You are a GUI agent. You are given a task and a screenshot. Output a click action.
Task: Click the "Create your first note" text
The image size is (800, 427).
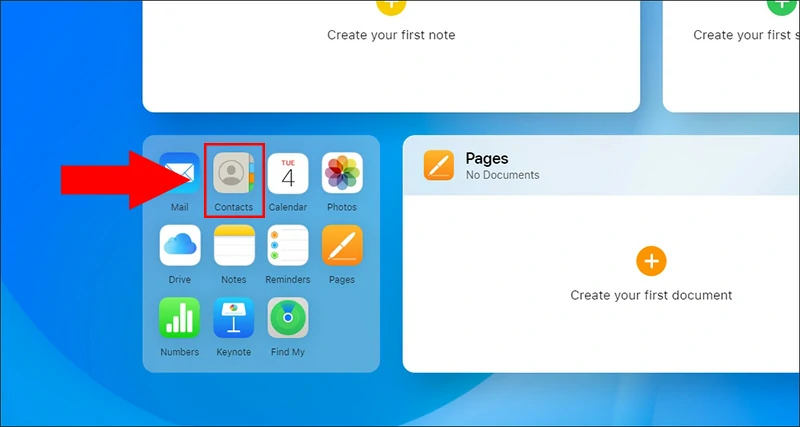click(391, 35)
